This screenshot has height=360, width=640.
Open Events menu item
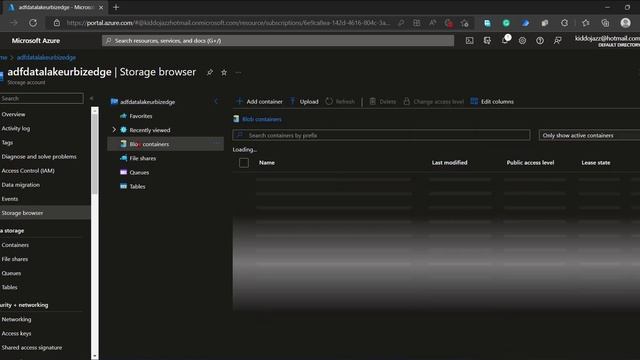10,199
